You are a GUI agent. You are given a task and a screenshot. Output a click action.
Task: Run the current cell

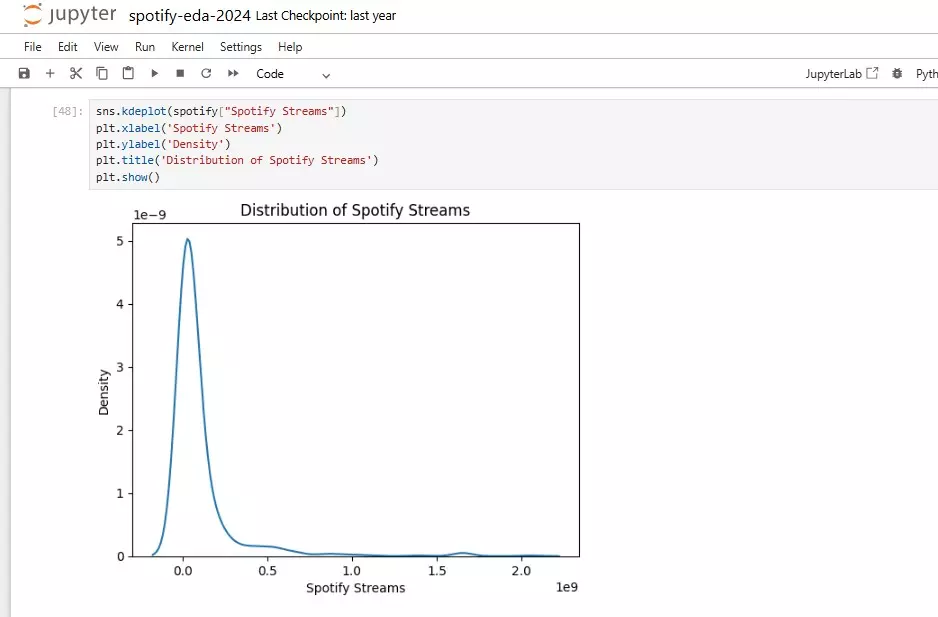coord(154,73)
